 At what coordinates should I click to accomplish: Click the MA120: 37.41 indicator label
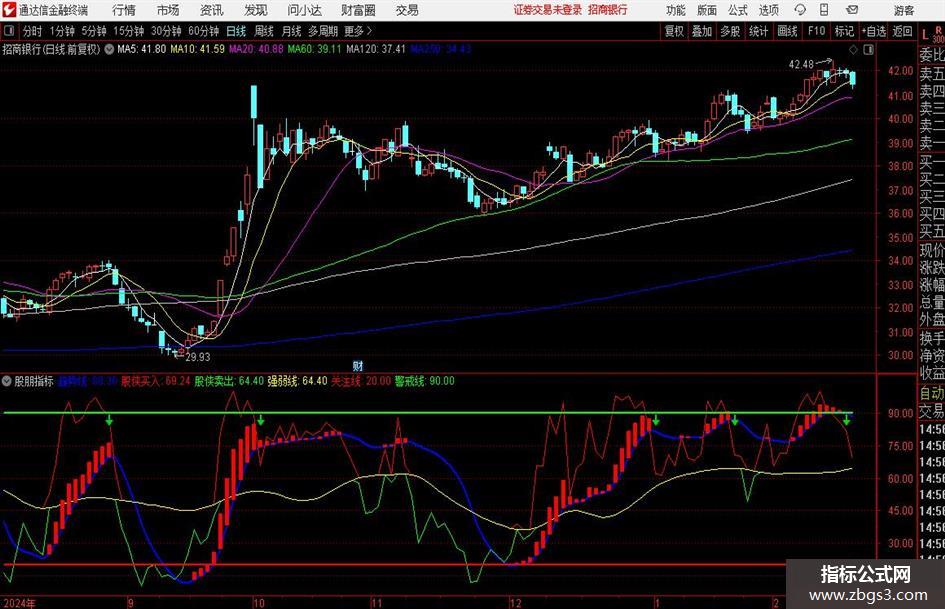375,49
